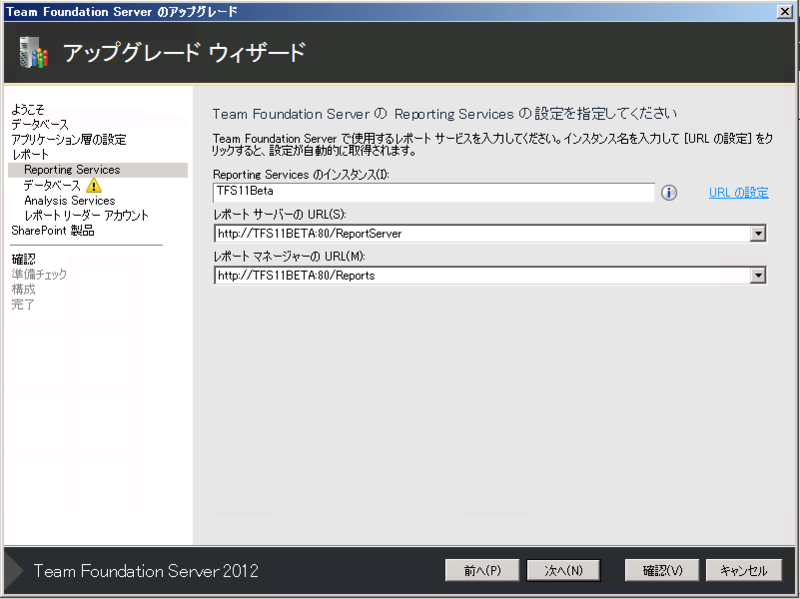Select Analysis Services step in sidebar

coord(70,201)
